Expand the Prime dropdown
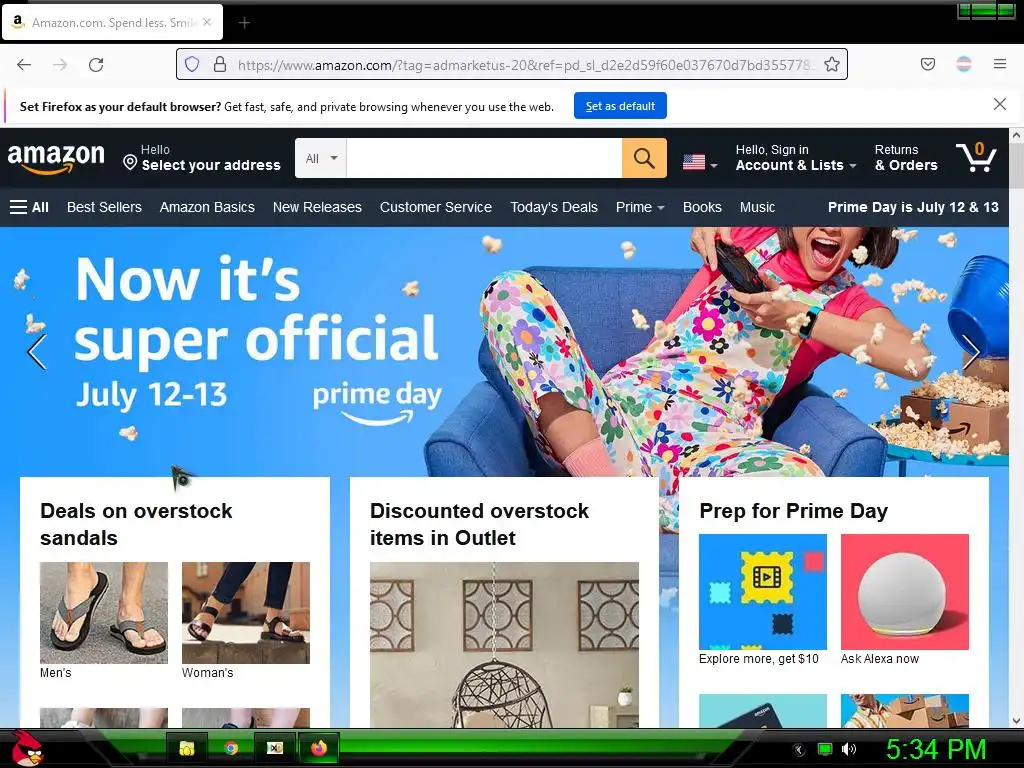 tap(640, 208)
